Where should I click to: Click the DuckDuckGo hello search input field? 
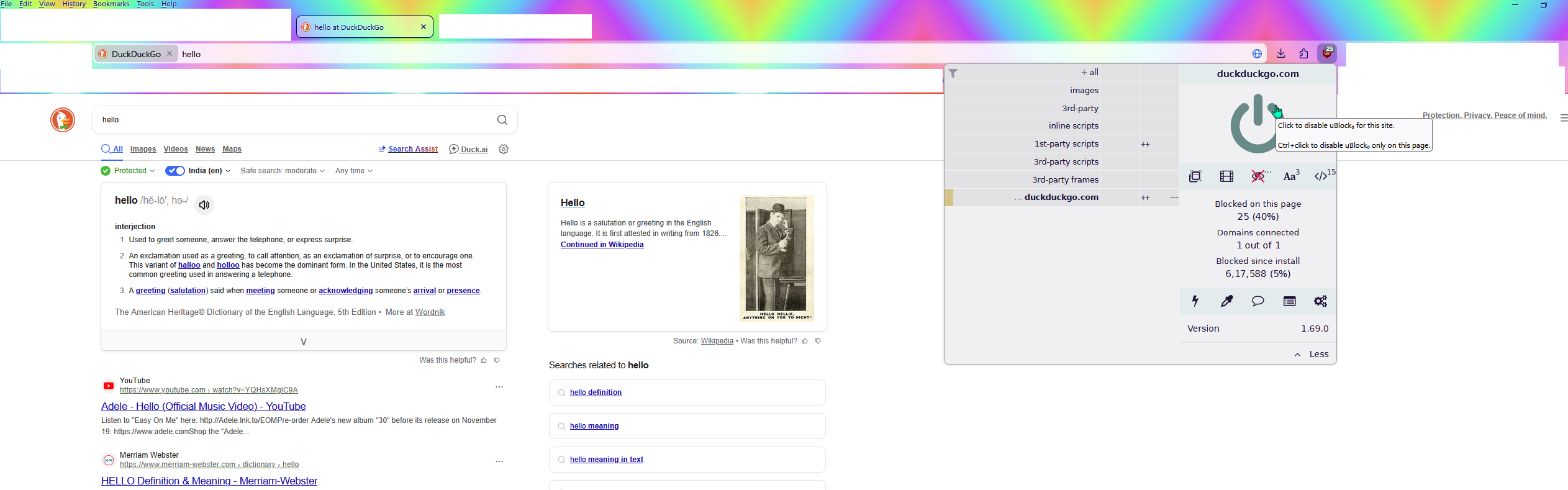pyautogui.click(x=292, y=120)
